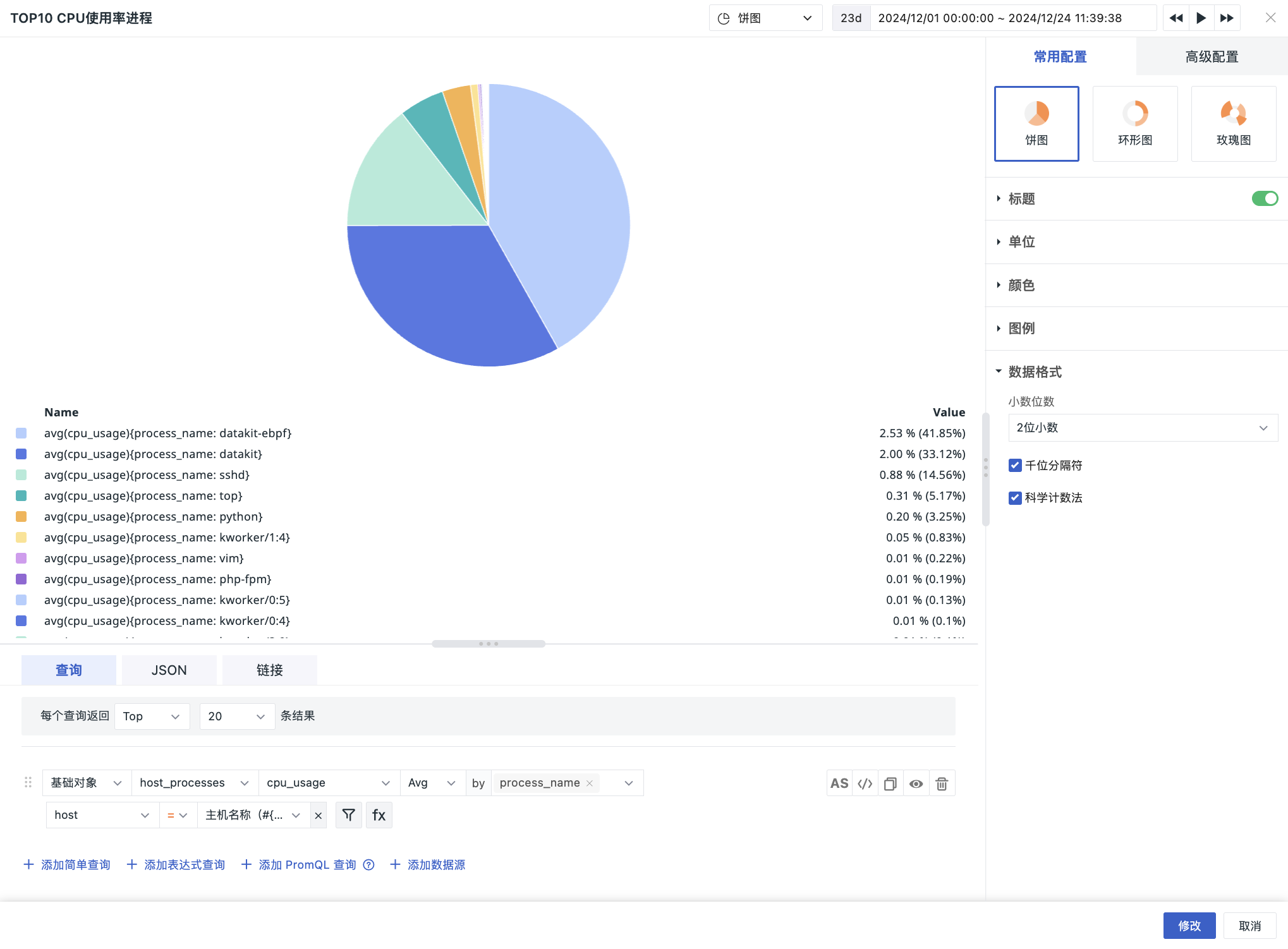Rewind the time range backward
Screen dimensions: 1288x949
pos(1176,18)
